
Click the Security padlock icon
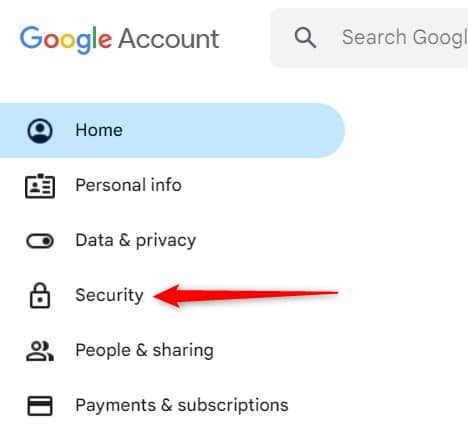40,295
